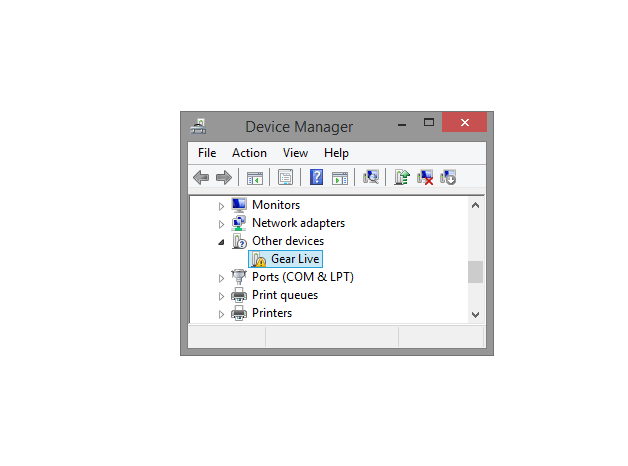
Task: Maximize the Device Manager window
Action: (x=429, y=123)
